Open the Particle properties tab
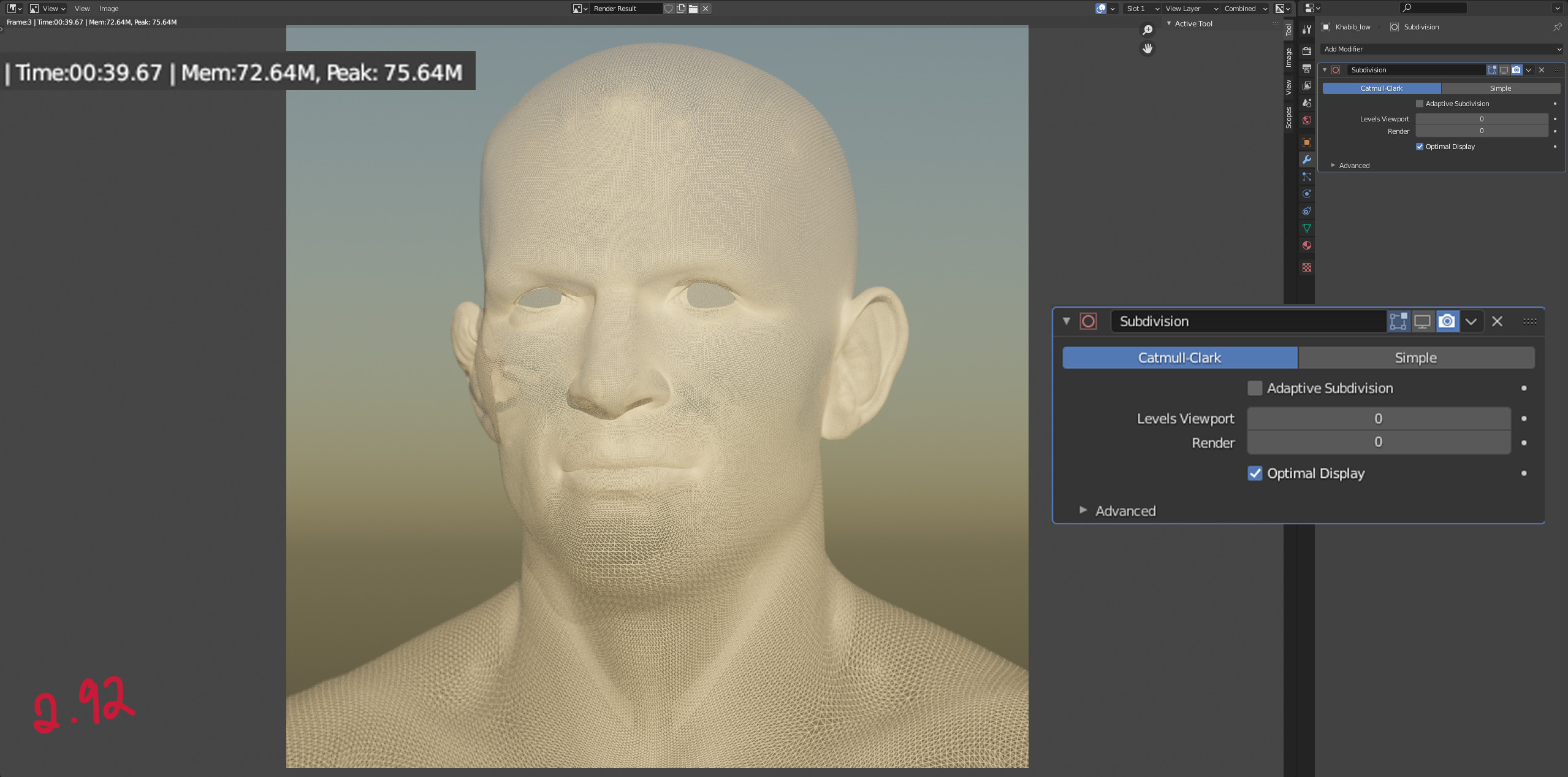 coord(1306,177)
